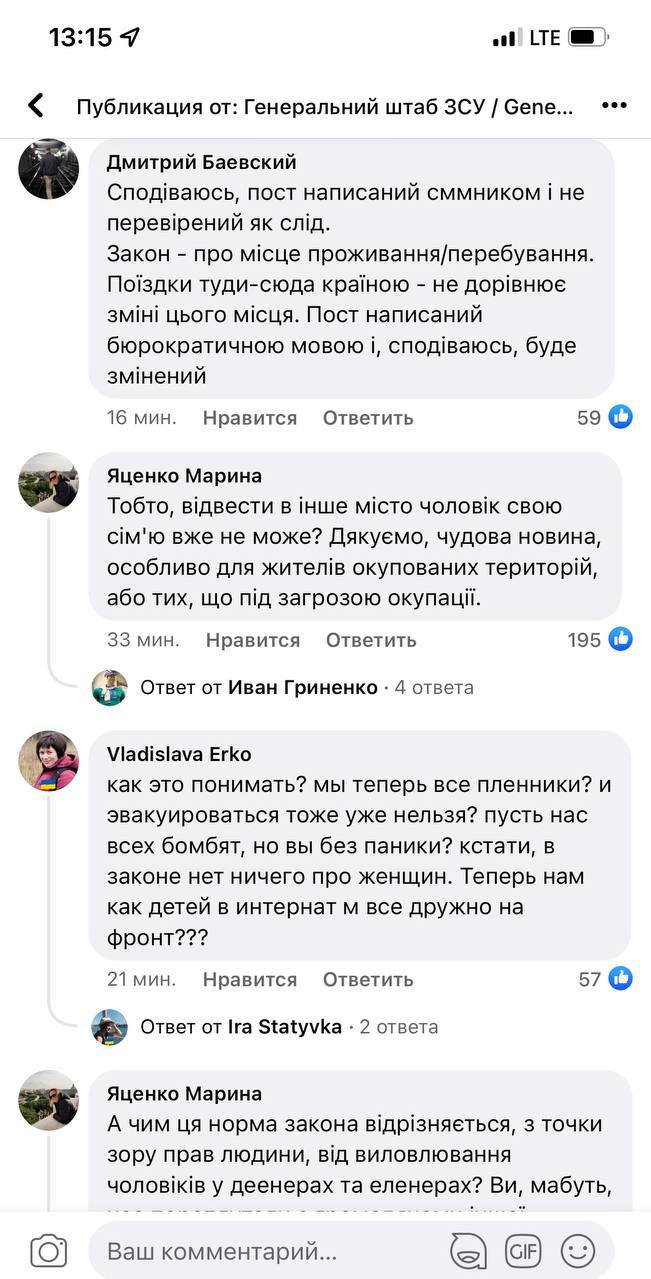This screenshot has width=651, height=1279.
Task: Like Дмитрий Баевский's comment via Нравится
Action: pos(249,418)
